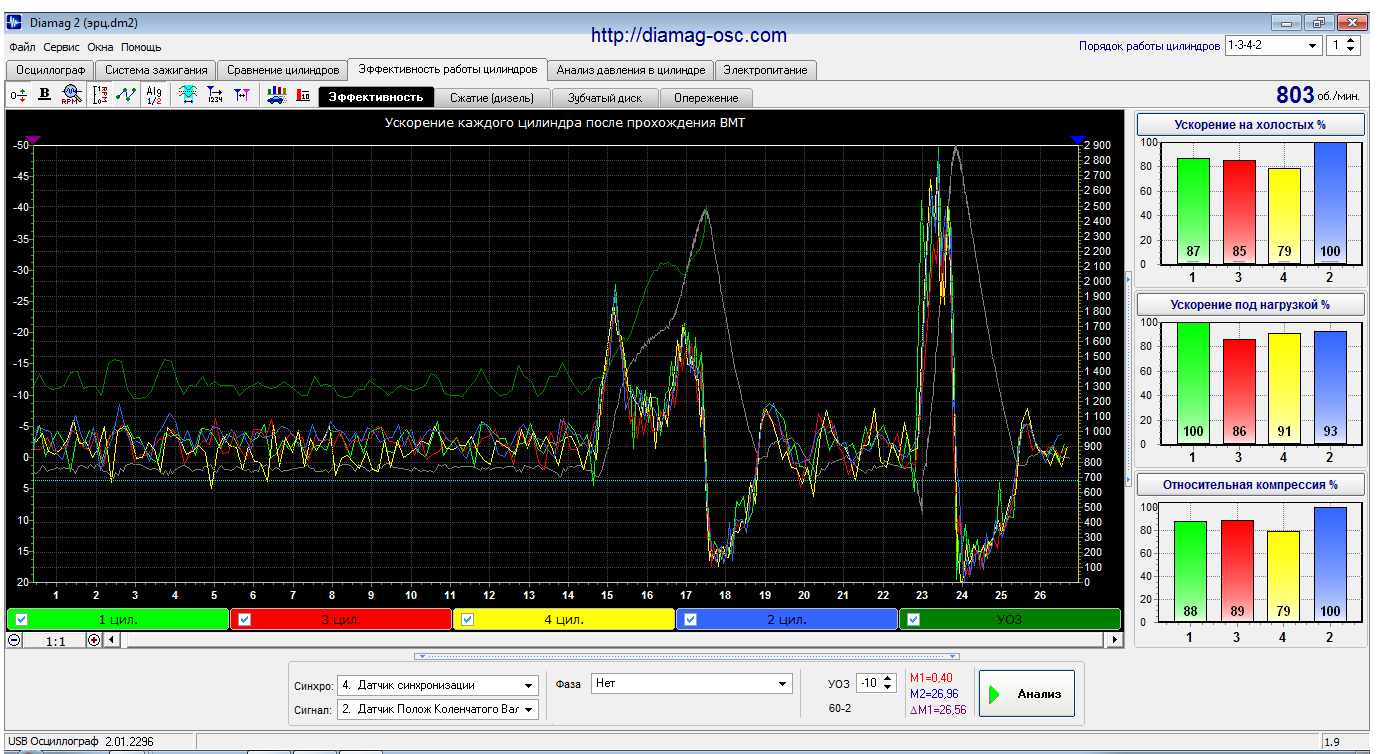Select the Эффективность sub-tab
1382x754 pixels.
coord(376,97)
